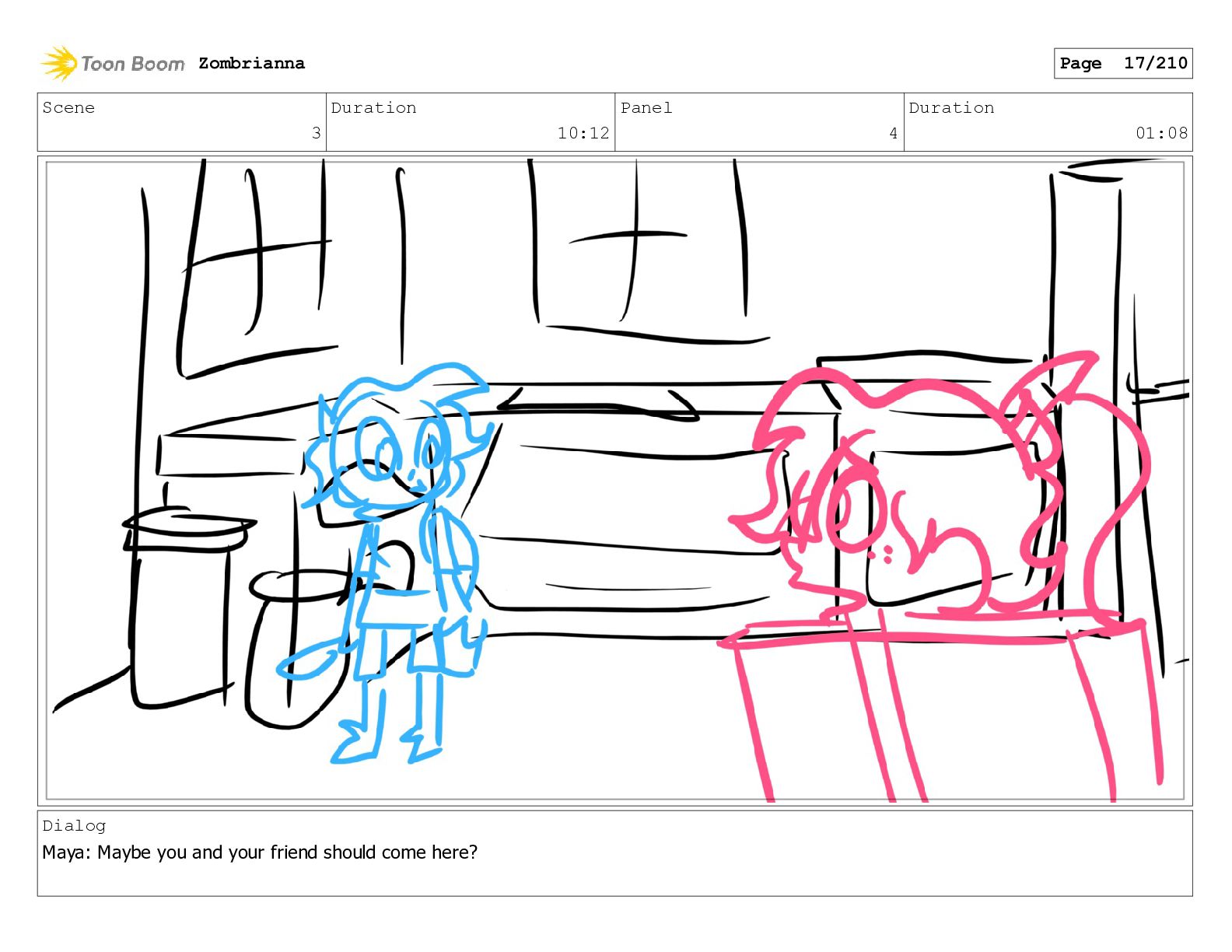Click the 'Scene' header label

[x=68, y=107]
